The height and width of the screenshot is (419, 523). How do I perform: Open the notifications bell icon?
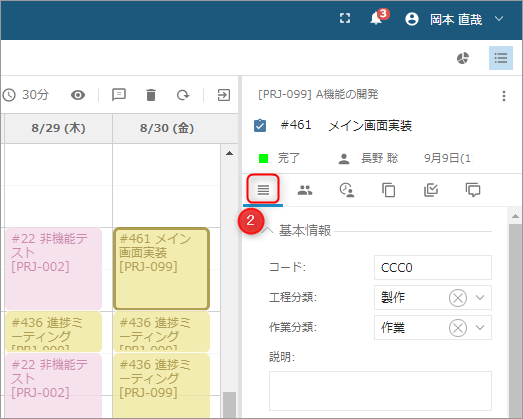[376, 18]
